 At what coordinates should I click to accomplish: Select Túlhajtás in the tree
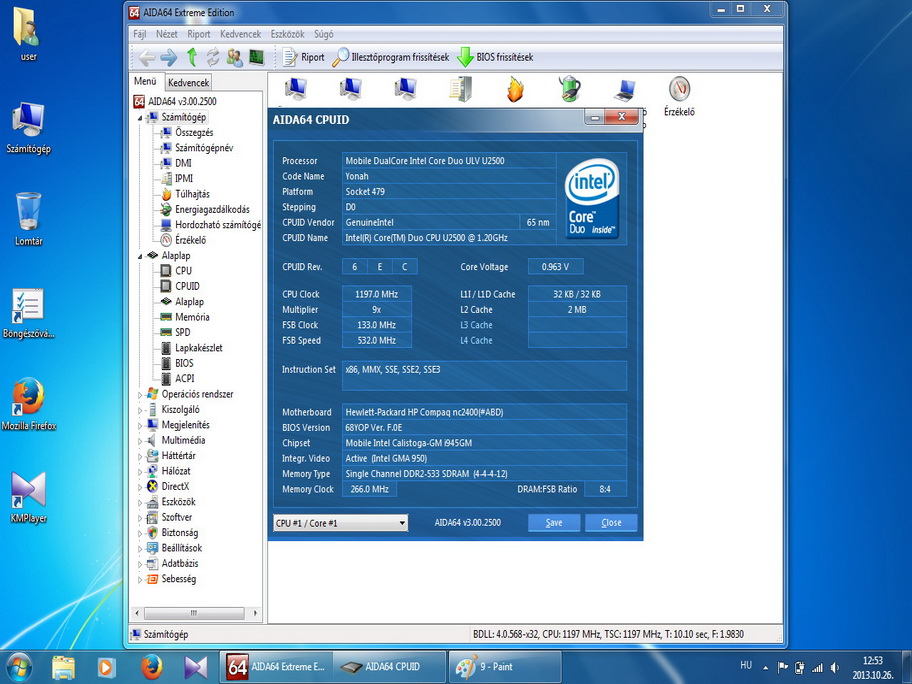click(193, 194)
